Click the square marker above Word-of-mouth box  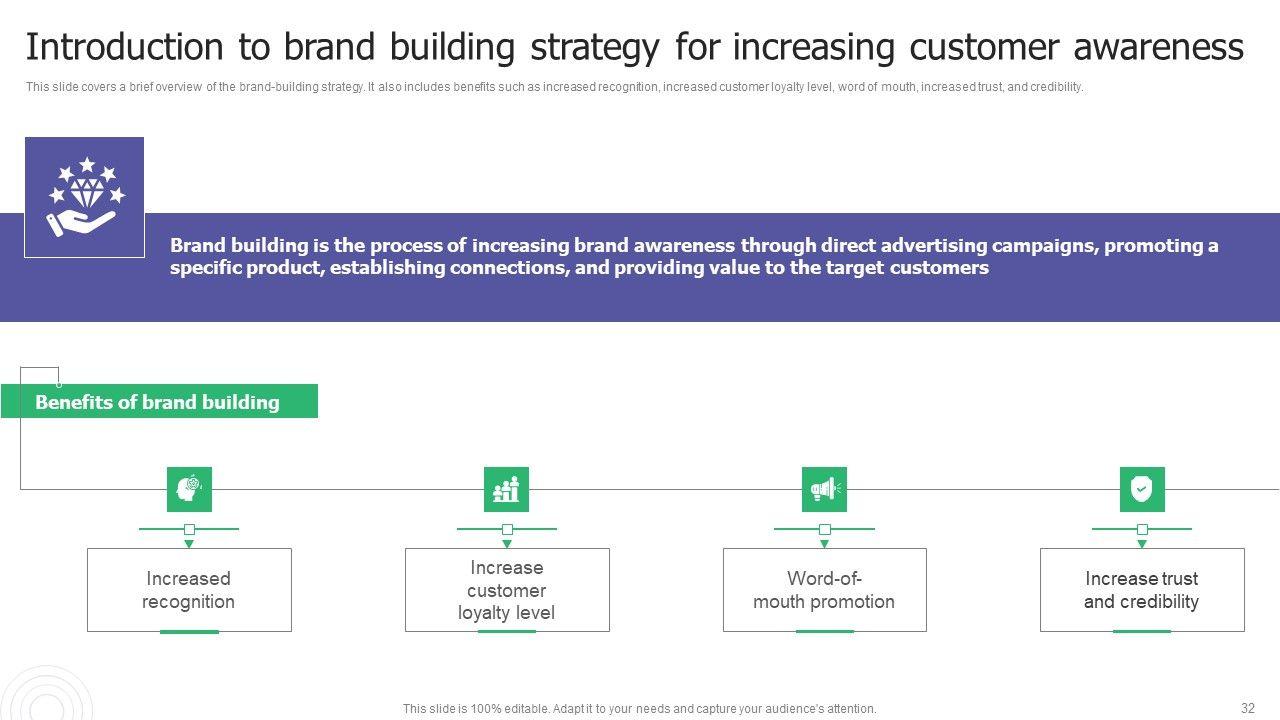(824, 529)
